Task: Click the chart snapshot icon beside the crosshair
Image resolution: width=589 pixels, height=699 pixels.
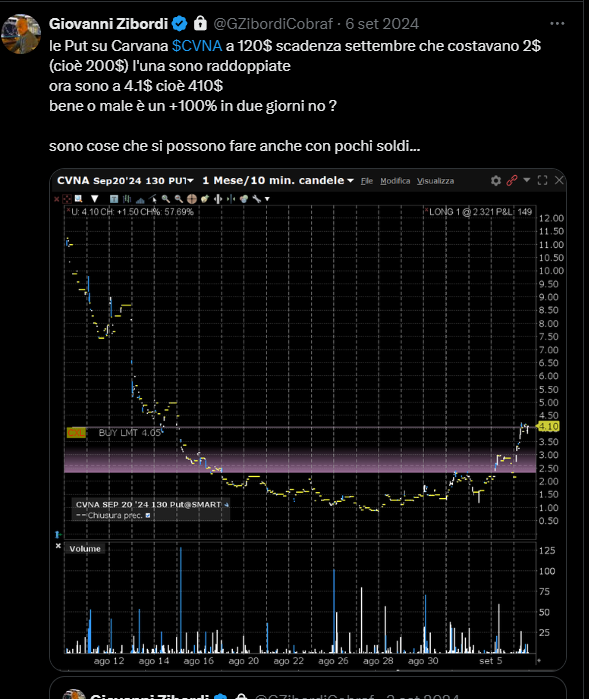Action: tap(78, 198)
